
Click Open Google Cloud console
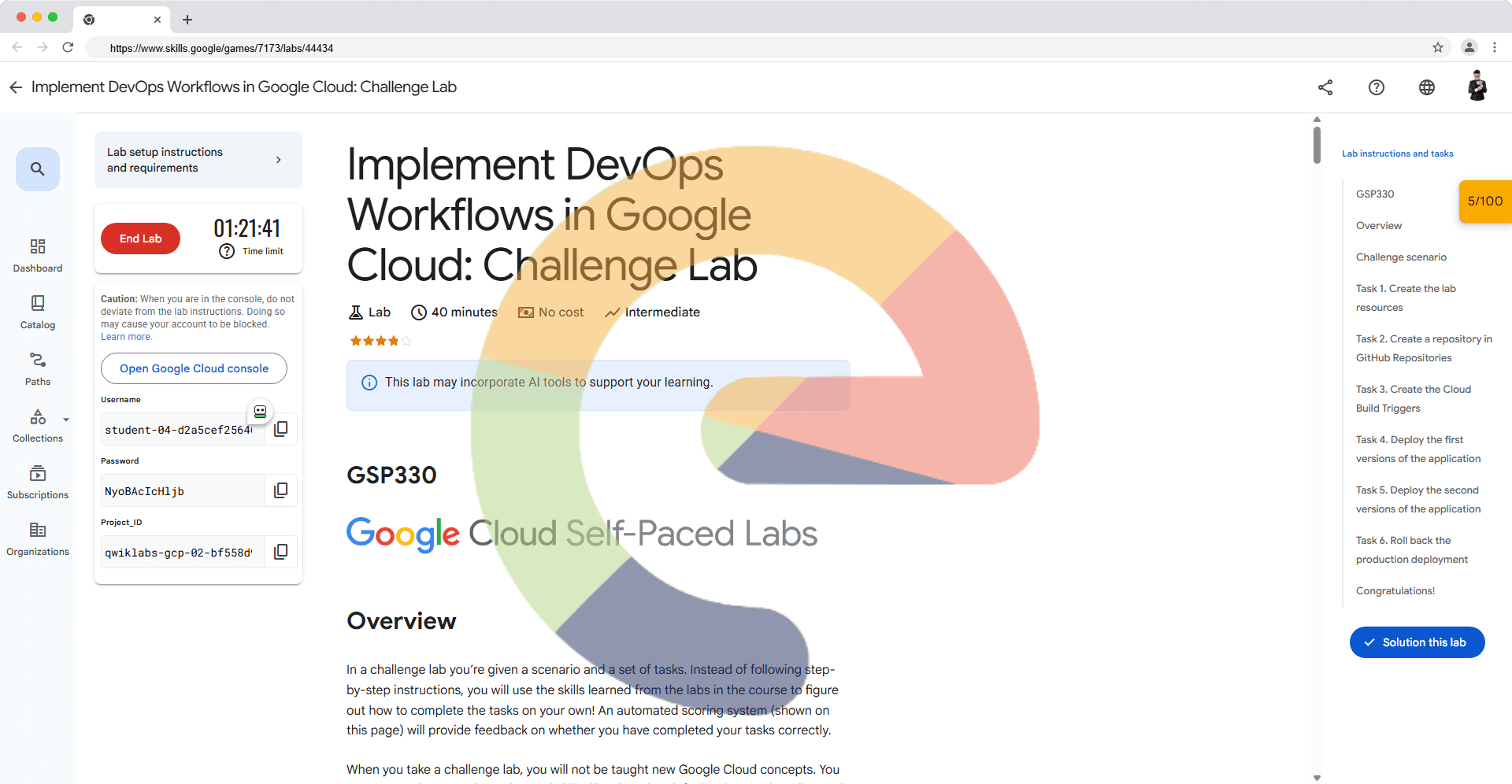pyautogui.click(x=194, y=368)
